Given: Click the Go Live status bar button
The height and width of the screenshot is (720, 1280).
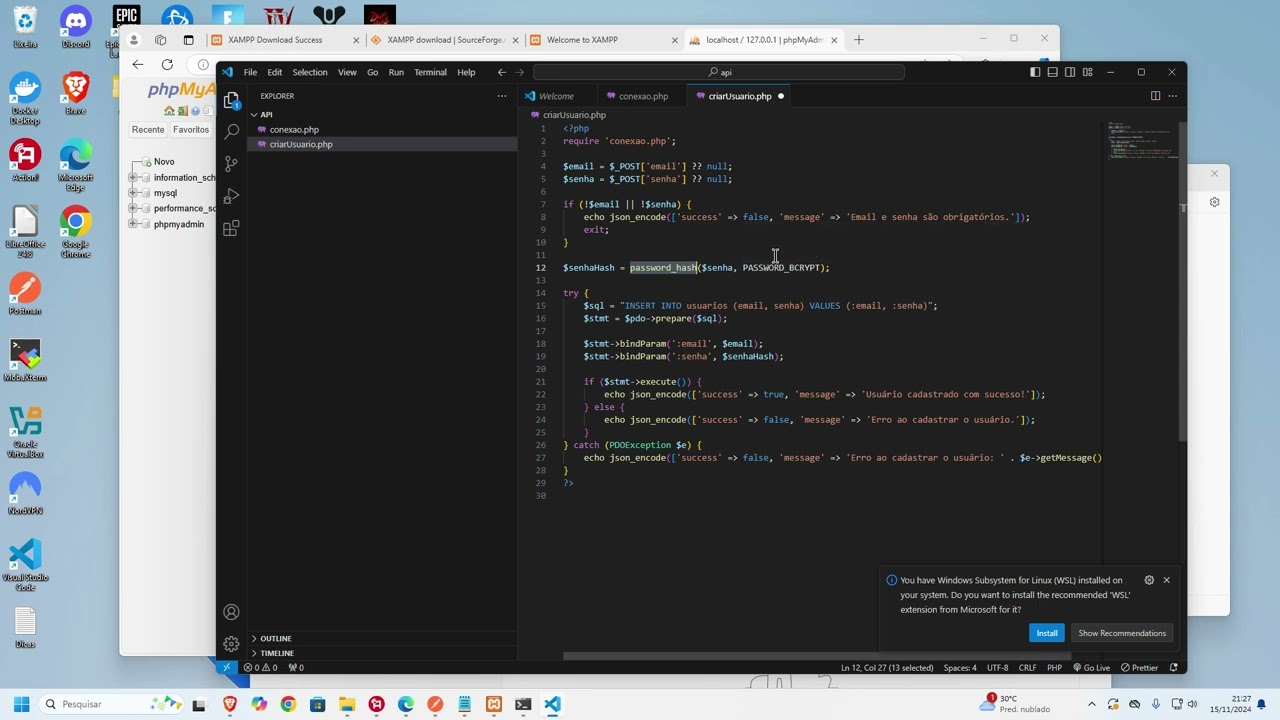Looking at the screenshot, I should click(x=1091, y=667).
